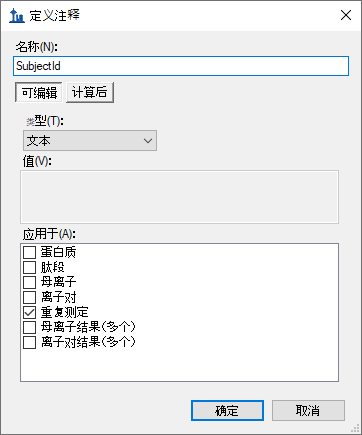The image size is (362, 435).
Task: Click the 重复测定 label text in list
Action: click(64, 312)
